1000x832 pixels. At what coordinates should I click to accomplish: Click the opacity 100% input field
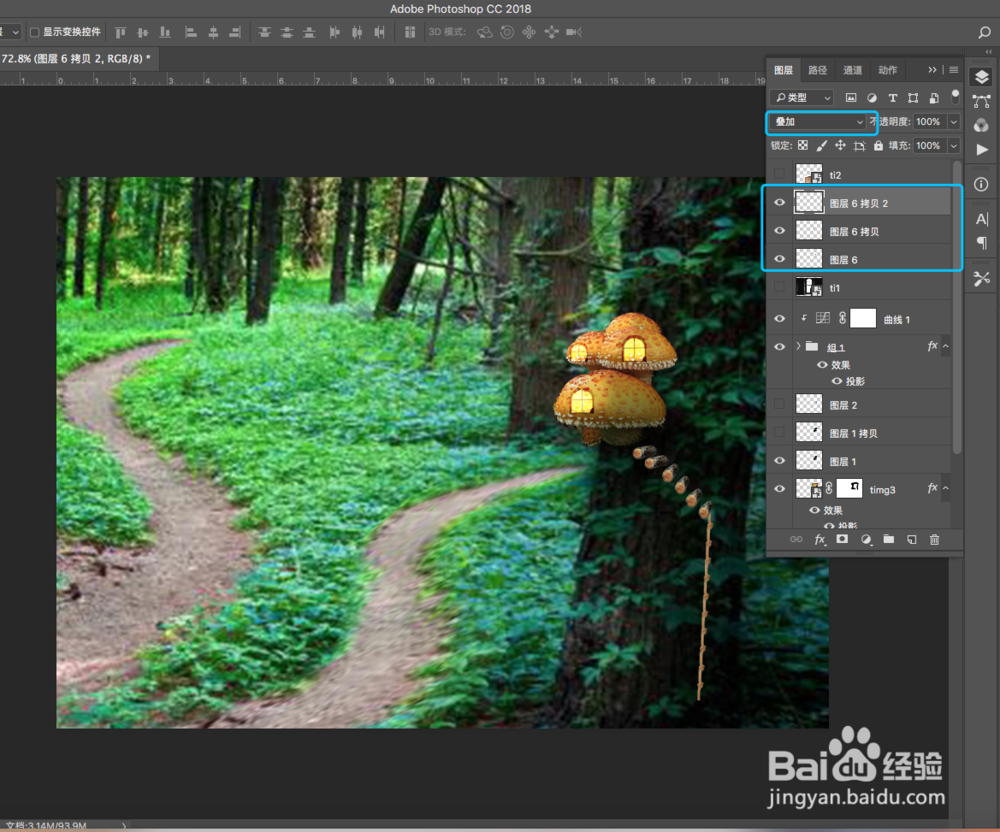[929, 122]
